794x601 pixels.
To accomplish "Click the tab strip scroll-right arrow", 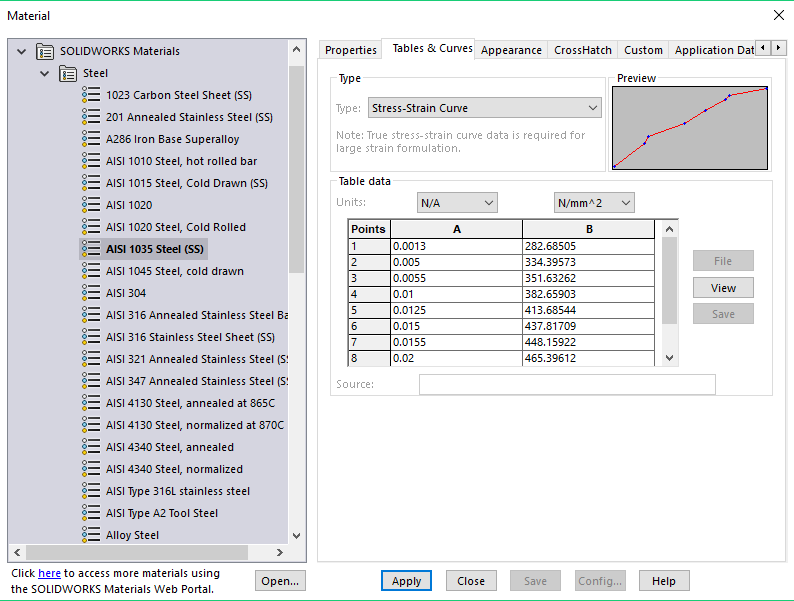I will 778,48.
